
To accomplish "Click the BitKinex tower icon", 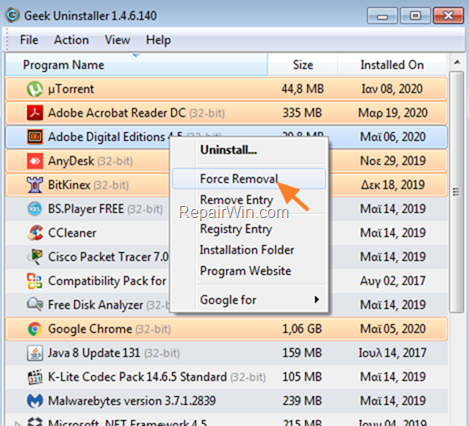I will 35,185.
